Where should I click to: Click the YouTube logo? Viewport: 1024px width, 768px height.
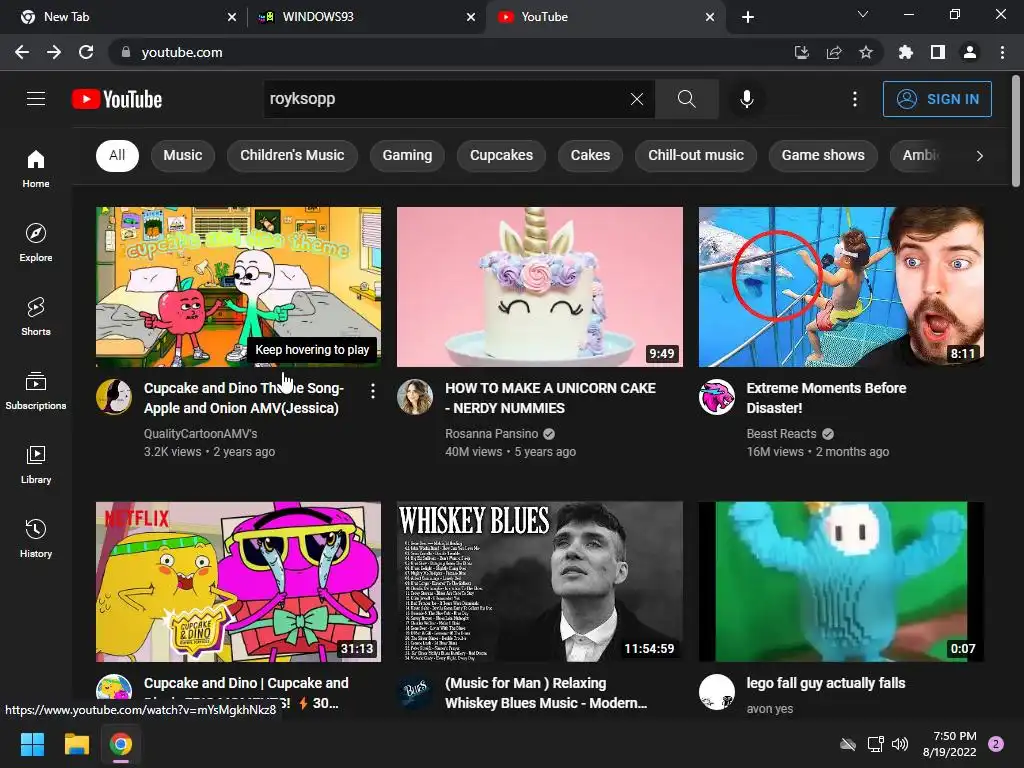(x=117, y=99)
